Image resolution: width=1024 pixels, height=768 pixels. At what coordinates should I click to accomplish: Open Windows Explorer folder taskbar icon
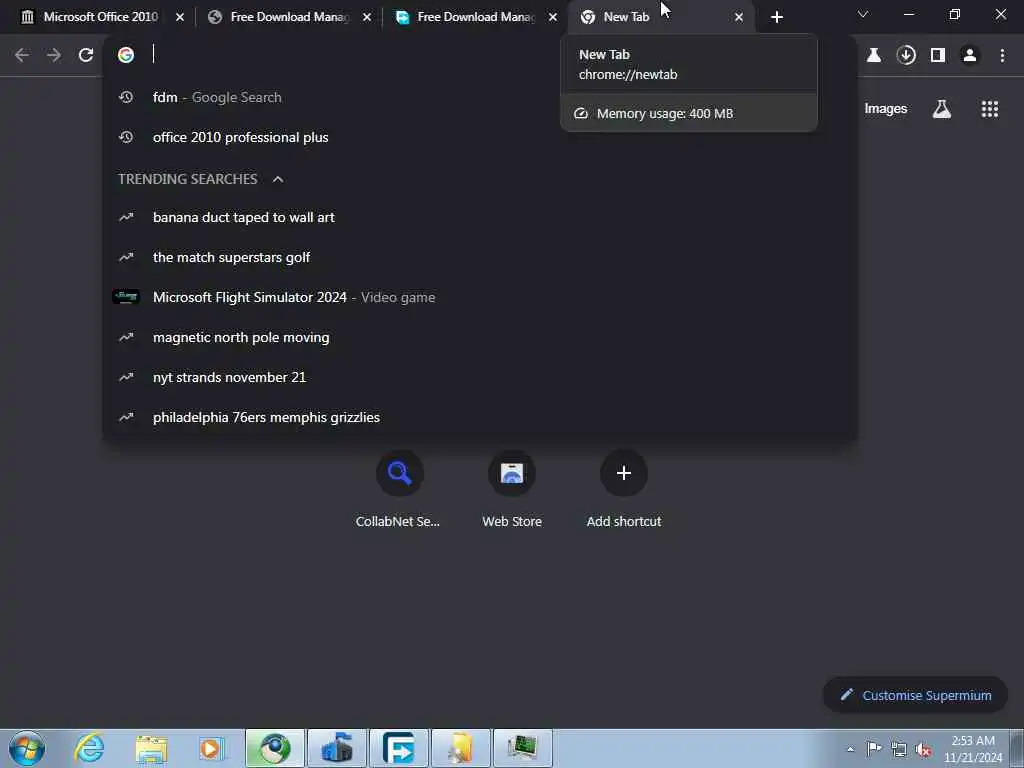point(152,748)
